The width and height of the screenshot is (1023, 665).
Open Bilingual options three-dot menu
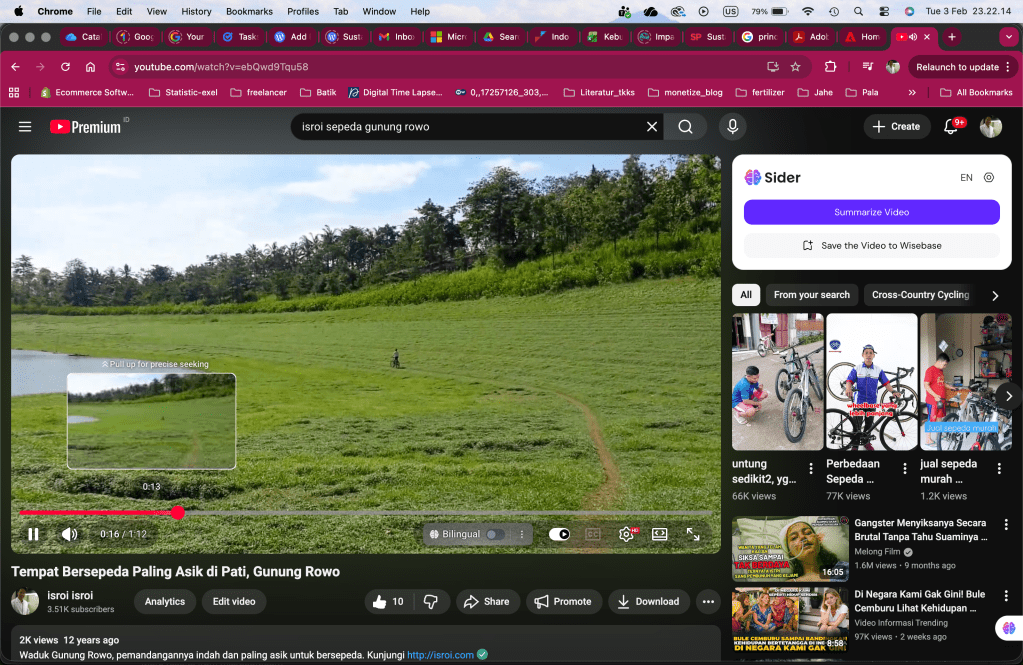(521, 535)
